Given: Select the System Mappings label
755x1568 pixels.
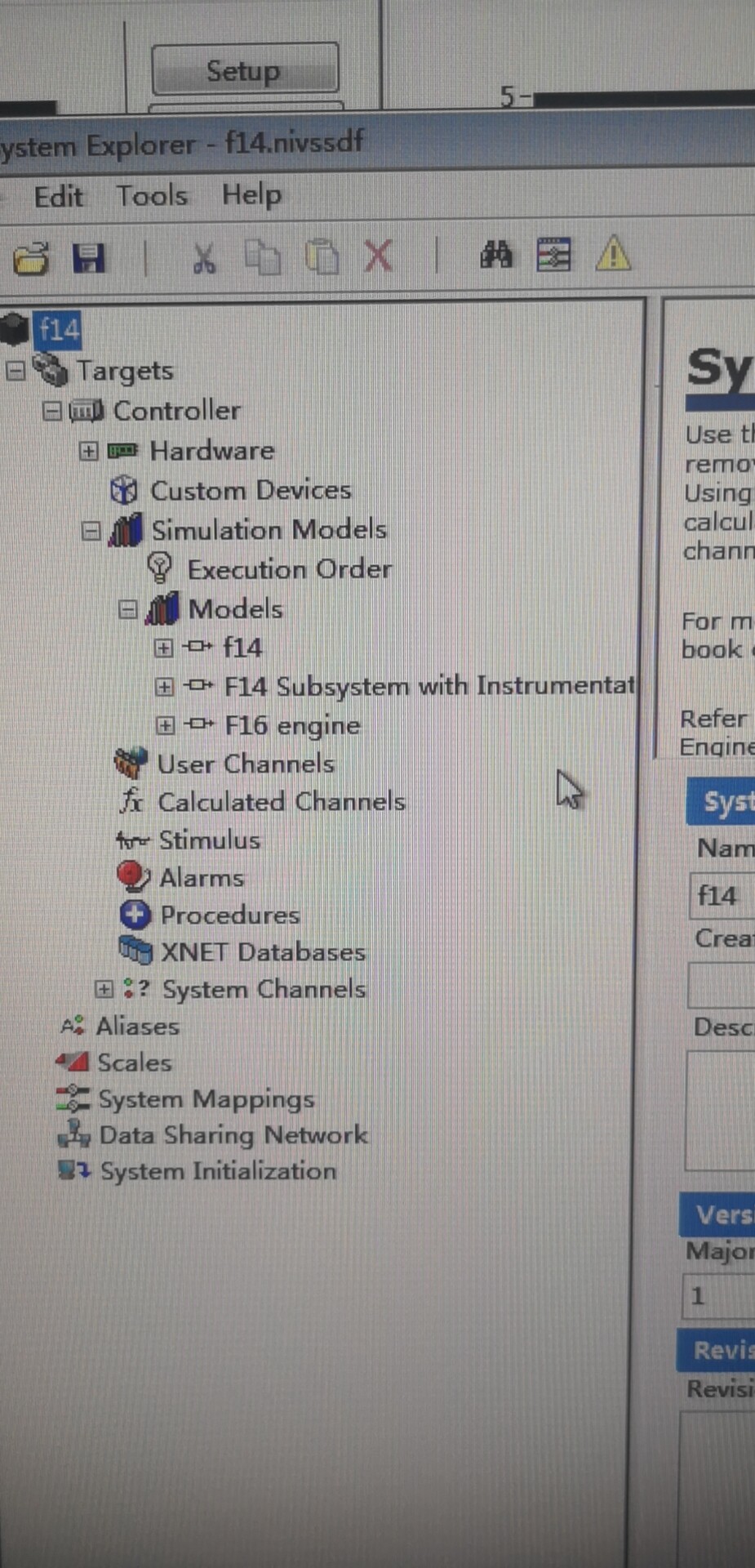Looking at the screenshot, I should (206, 1099).
